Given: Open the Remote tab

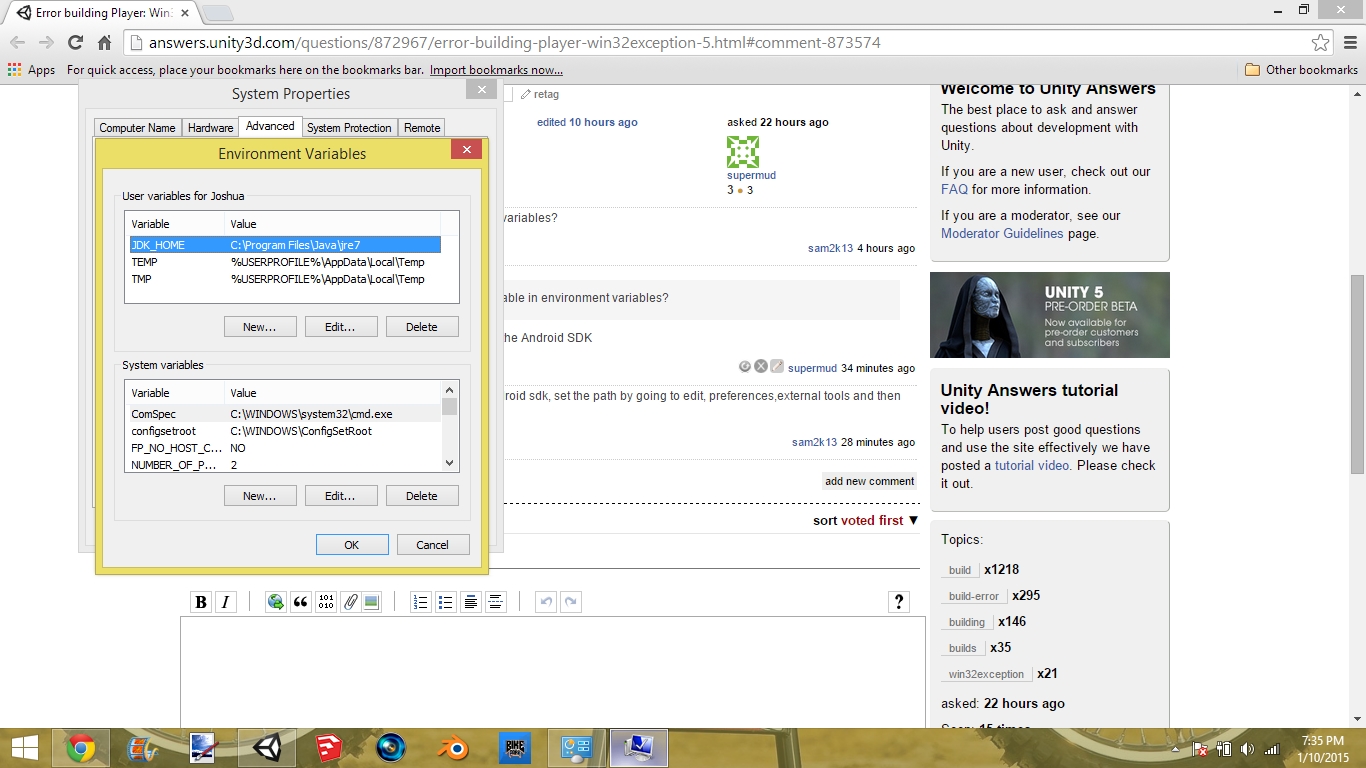Looking at the screenshot, I should (x=422, y=128).
